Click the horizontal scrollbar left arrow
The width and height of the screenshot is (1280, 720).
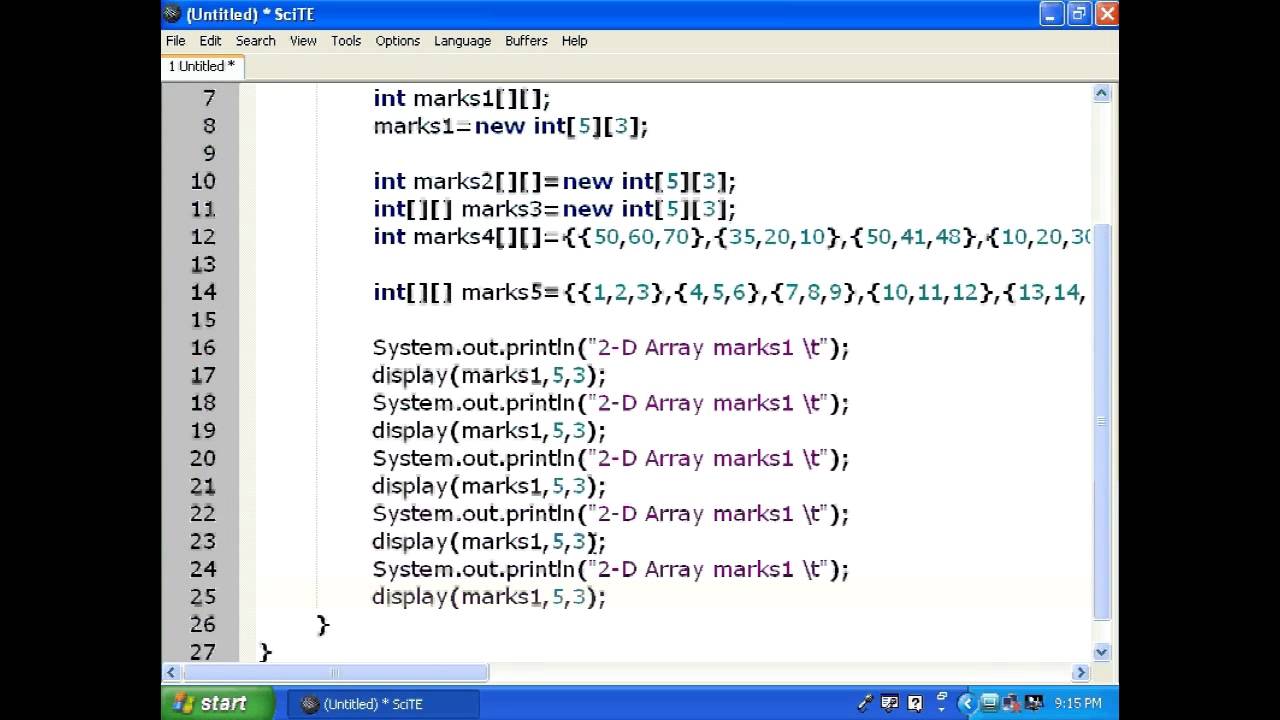[x=171, y=673]
